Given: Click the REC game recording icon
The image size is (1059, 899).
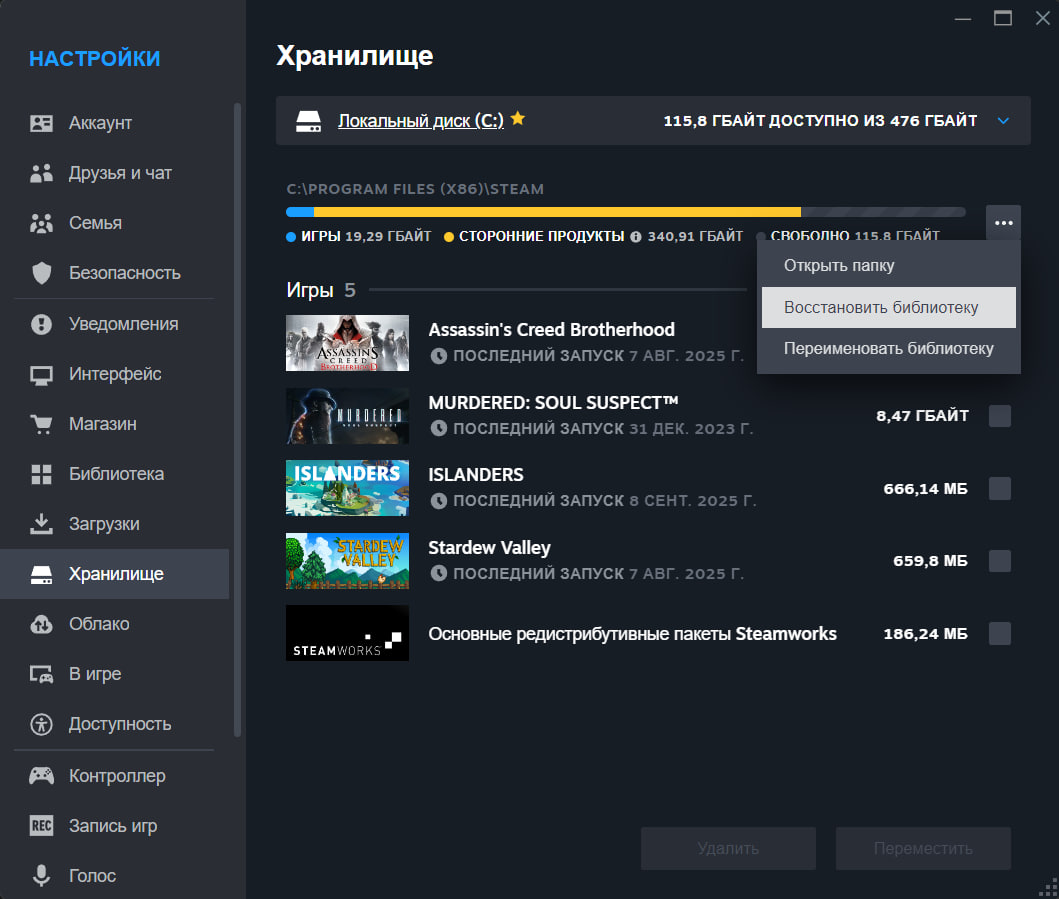Looking at the screenshot, I should tap(41, 825).
